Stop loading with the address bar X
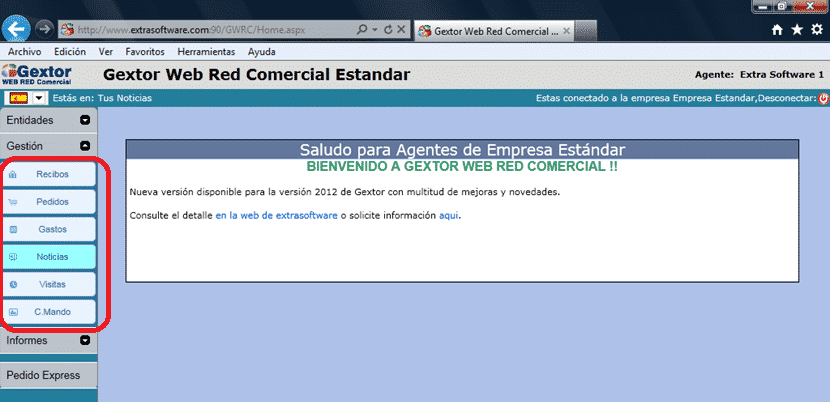Screen dimensions: 830x402 [x=401, y=30]
